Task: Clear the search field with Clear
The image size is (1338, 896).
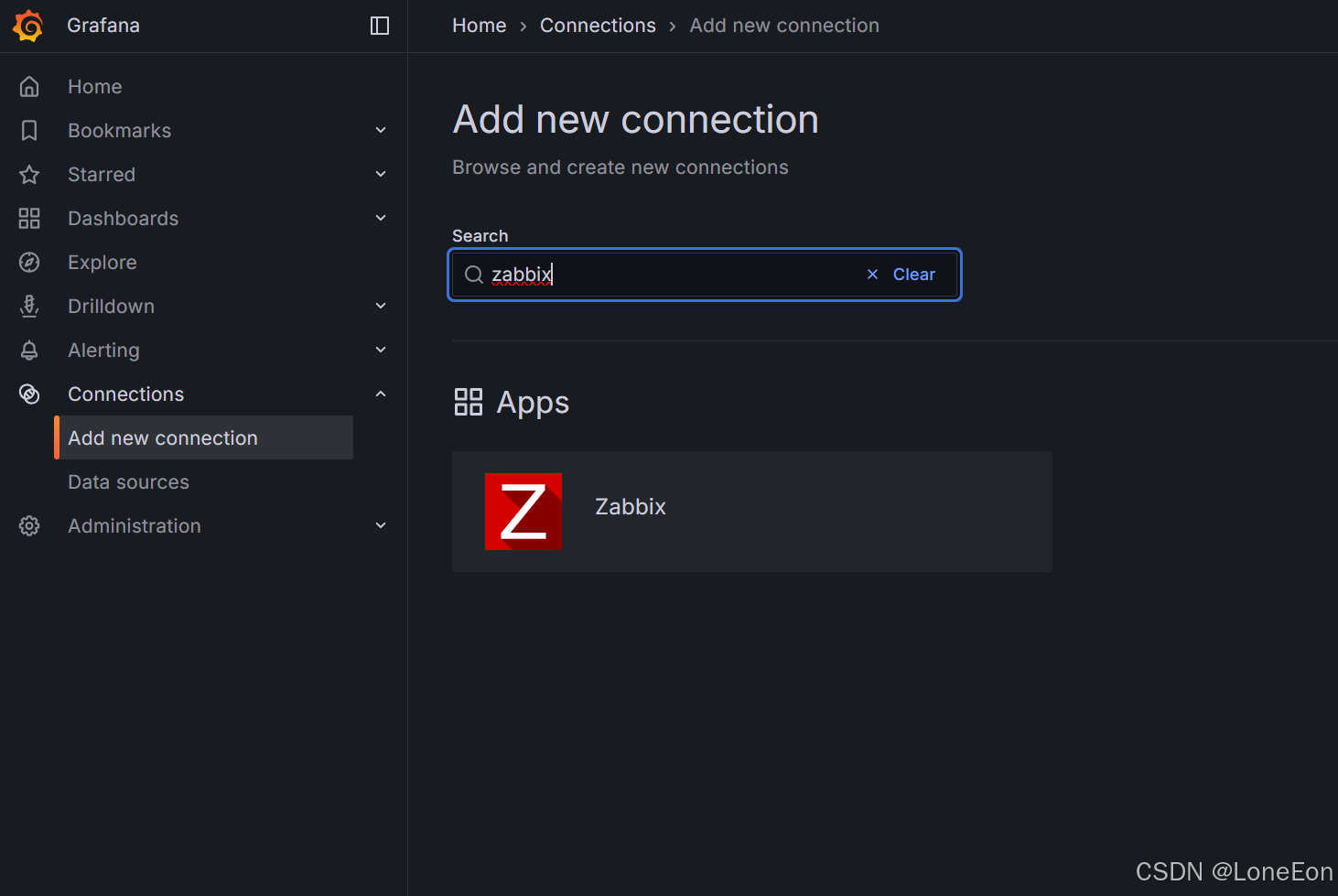Action: (x=913, y=275)
